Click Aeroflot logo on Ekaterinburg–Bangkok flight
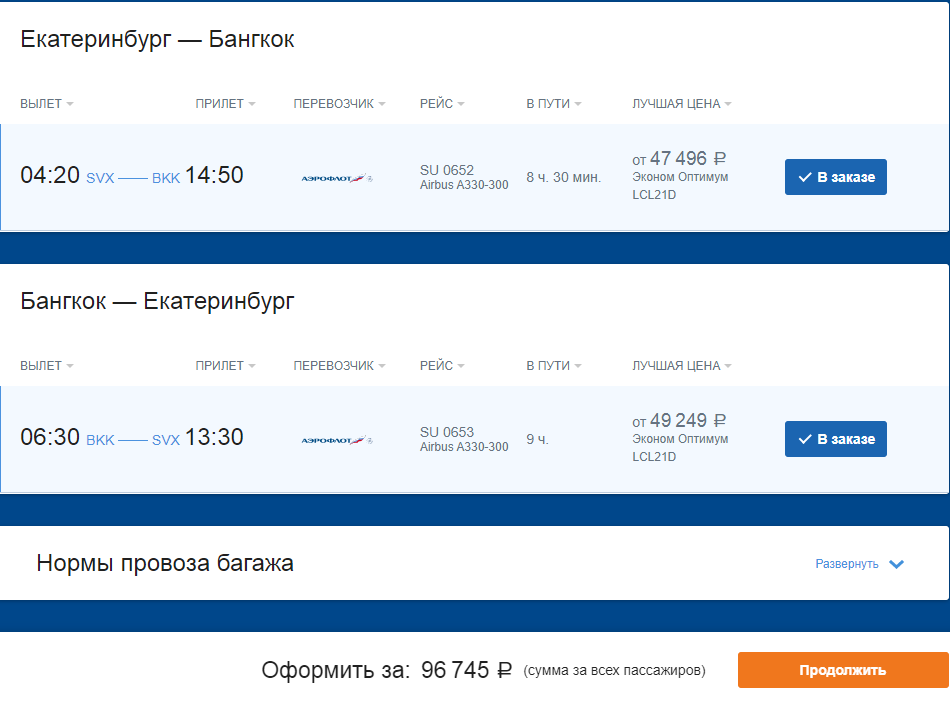This screenshot has width=950, height=704. (337, 178)
